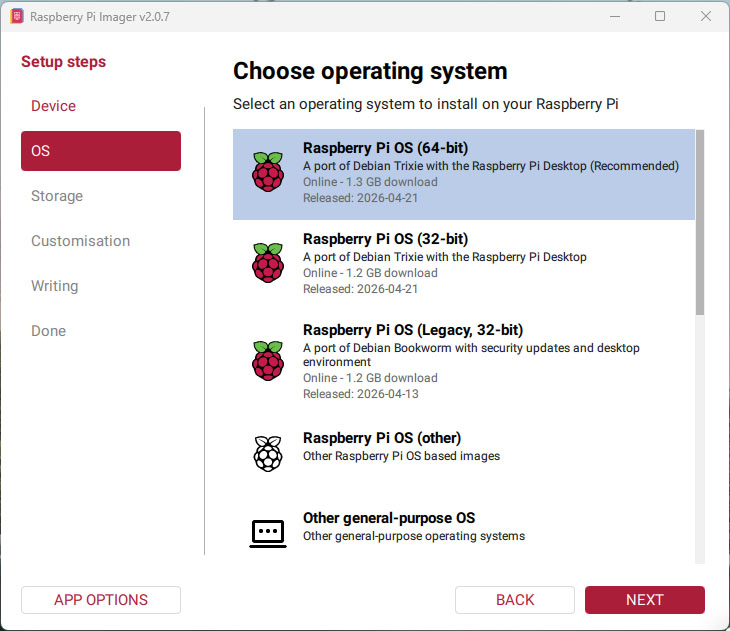Click 'A port of Debian Bookworm' description
Viewport: 730px width, 631px height.
(x=471, y=355)
